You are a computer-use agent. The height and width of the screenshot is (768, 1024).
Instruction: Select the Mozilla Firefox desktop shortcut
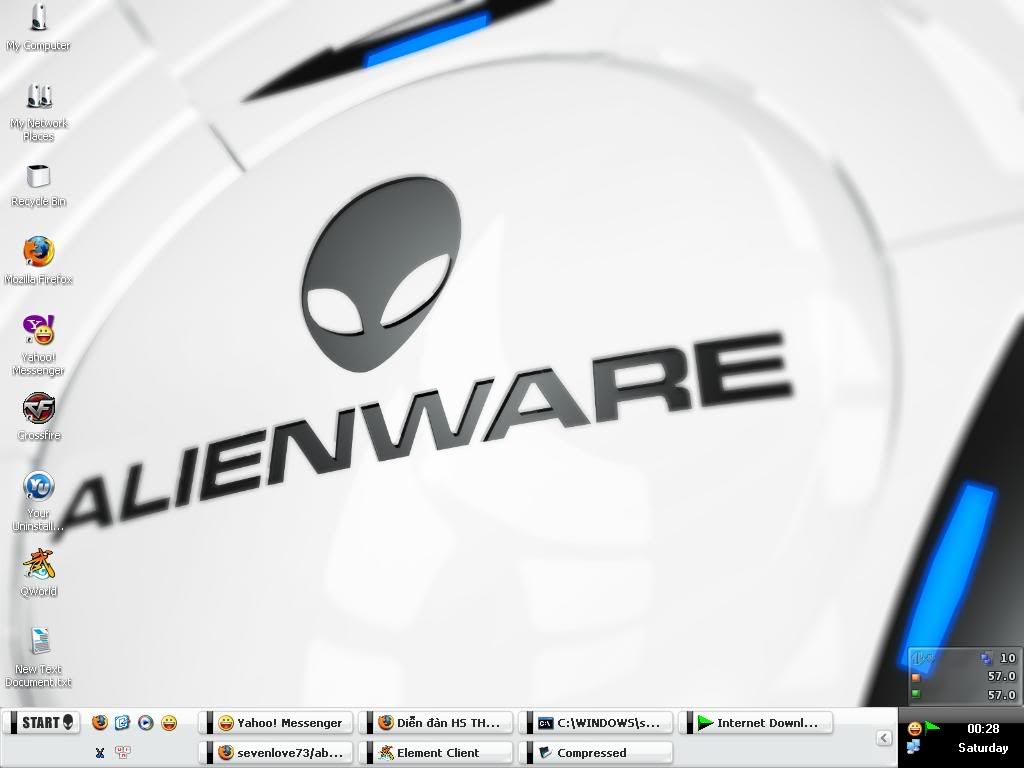(39, 260)
